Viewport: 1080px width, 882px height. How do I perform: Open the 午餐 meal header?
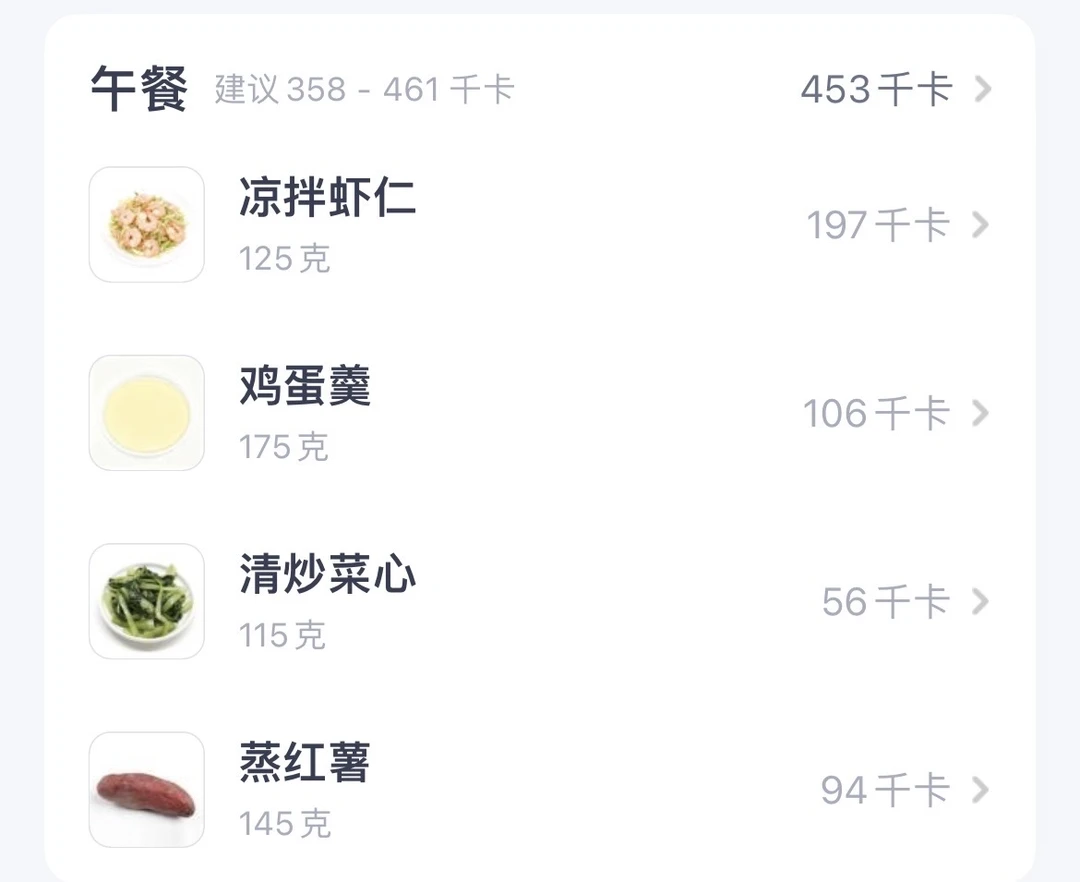pyautogui.click(x=139, y=89)
